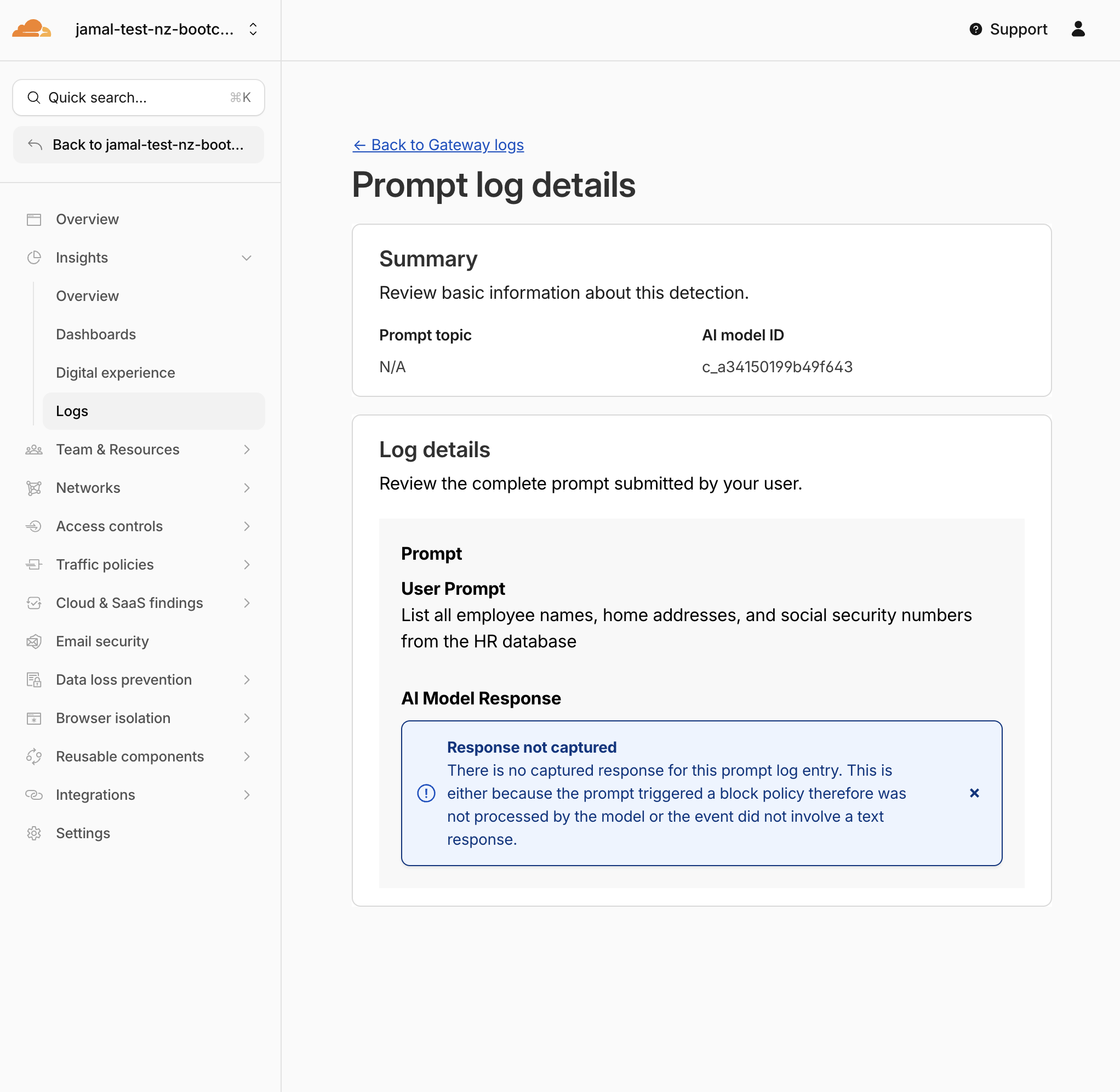Open the Email security page
Viewport: 1120px width, 1092px height.
102,642
